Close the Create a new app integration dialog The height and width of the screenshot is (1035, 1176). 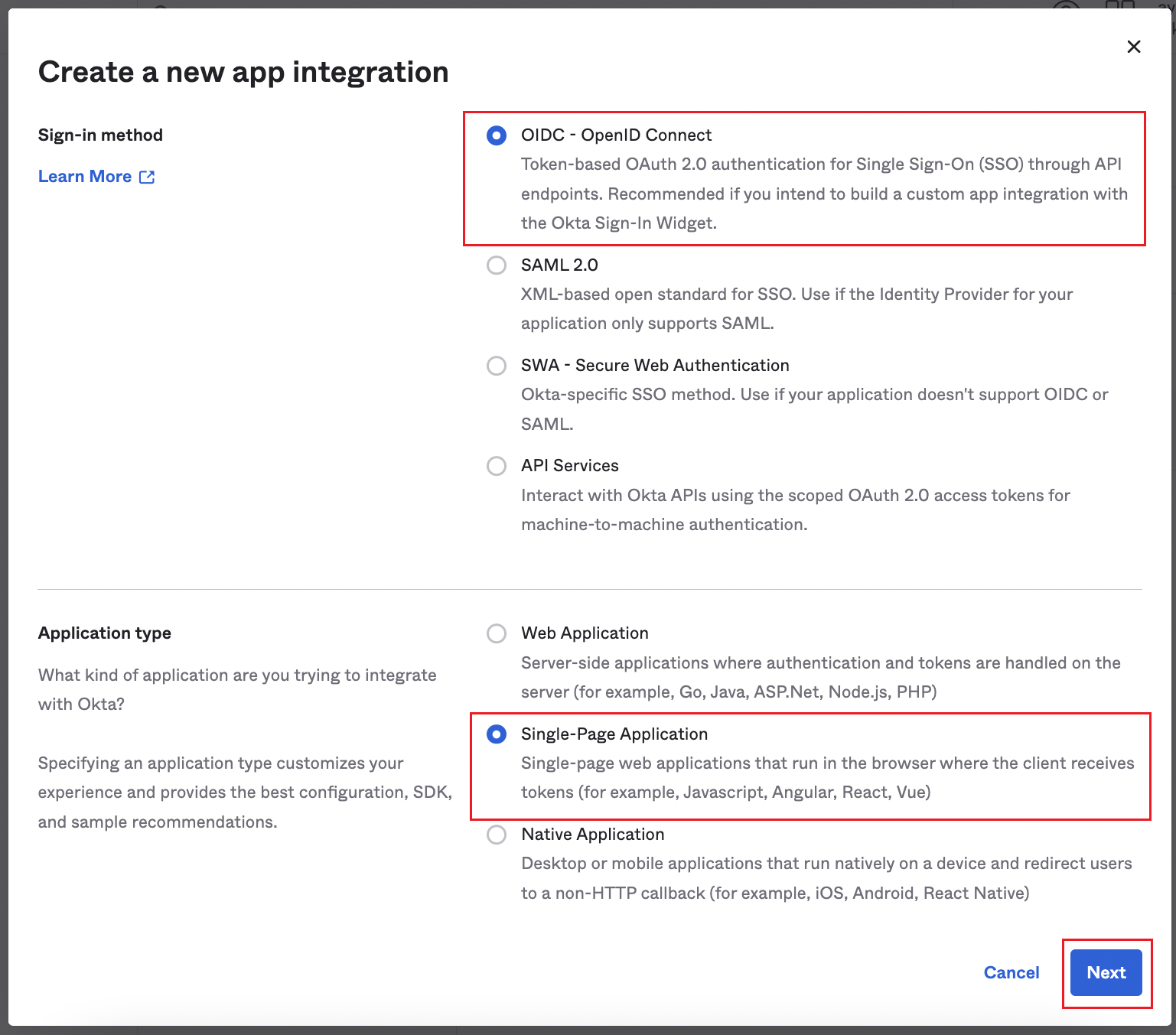click(1134, 47)
